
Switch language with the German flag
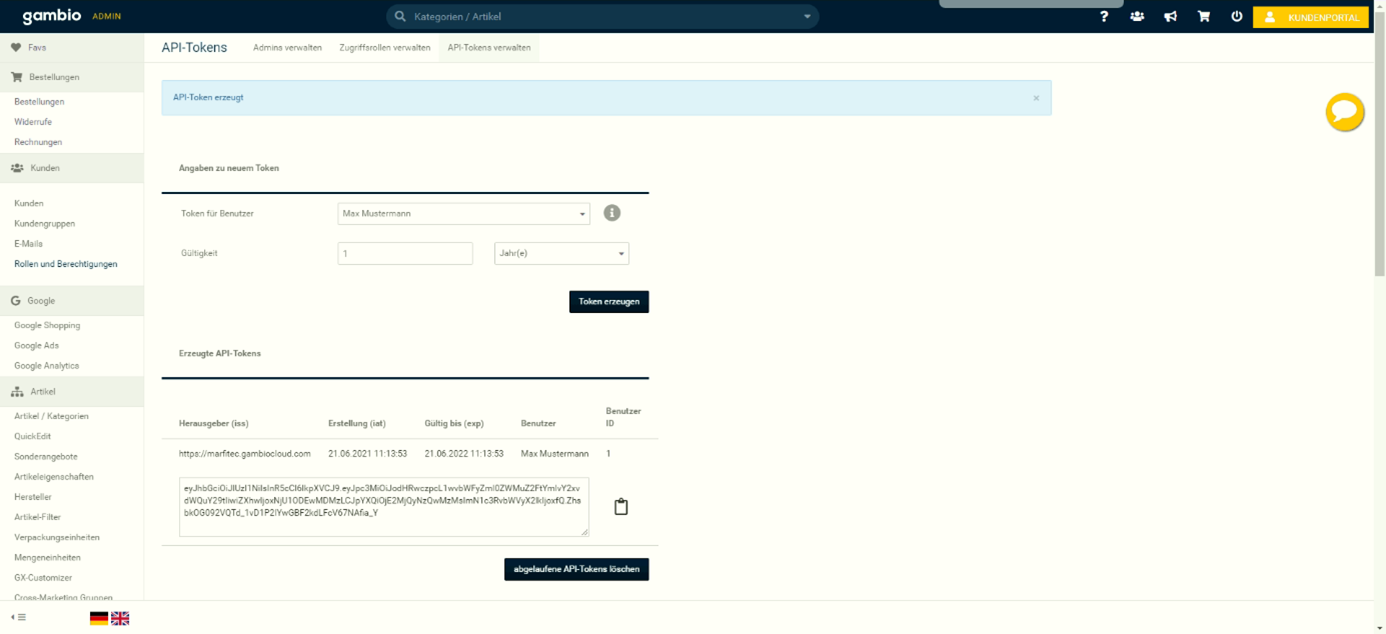[99, 618]
